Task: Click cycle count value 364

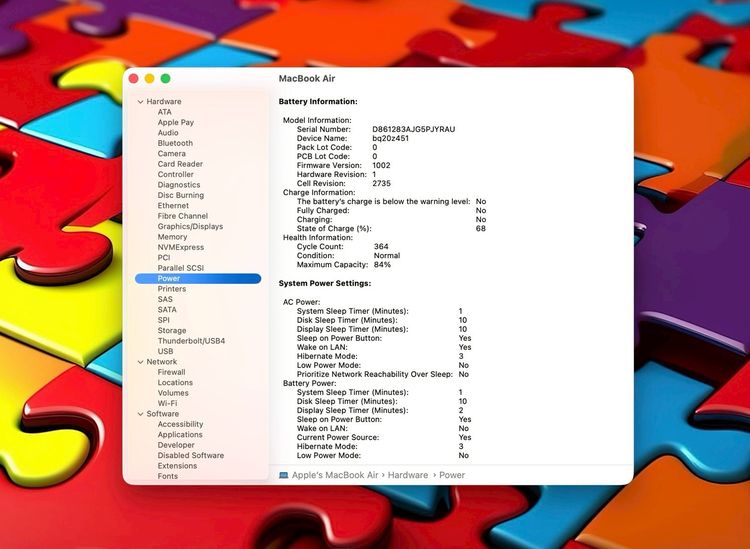Action: 381,247
